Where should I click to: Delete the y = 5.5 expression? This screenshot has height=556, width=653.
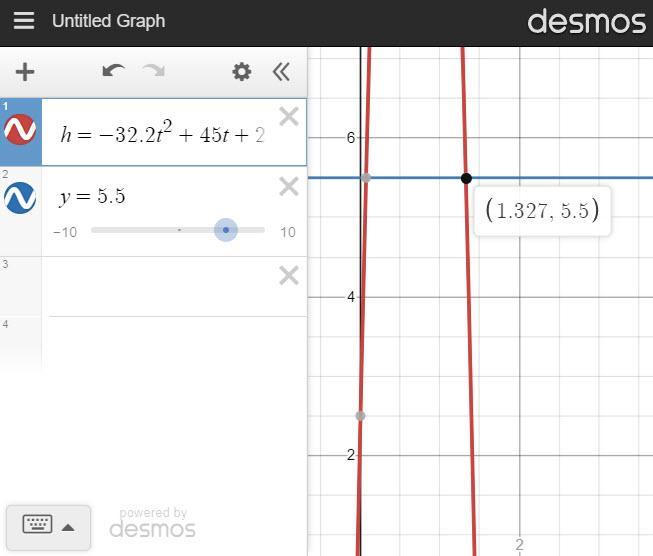click(x=289, y=186)
